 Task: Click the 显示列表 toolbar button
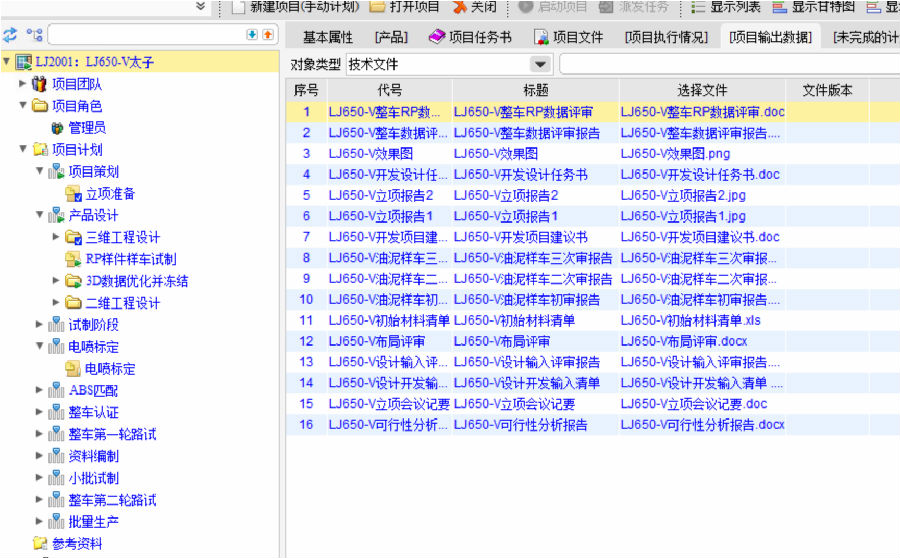(x=726, y=7)
